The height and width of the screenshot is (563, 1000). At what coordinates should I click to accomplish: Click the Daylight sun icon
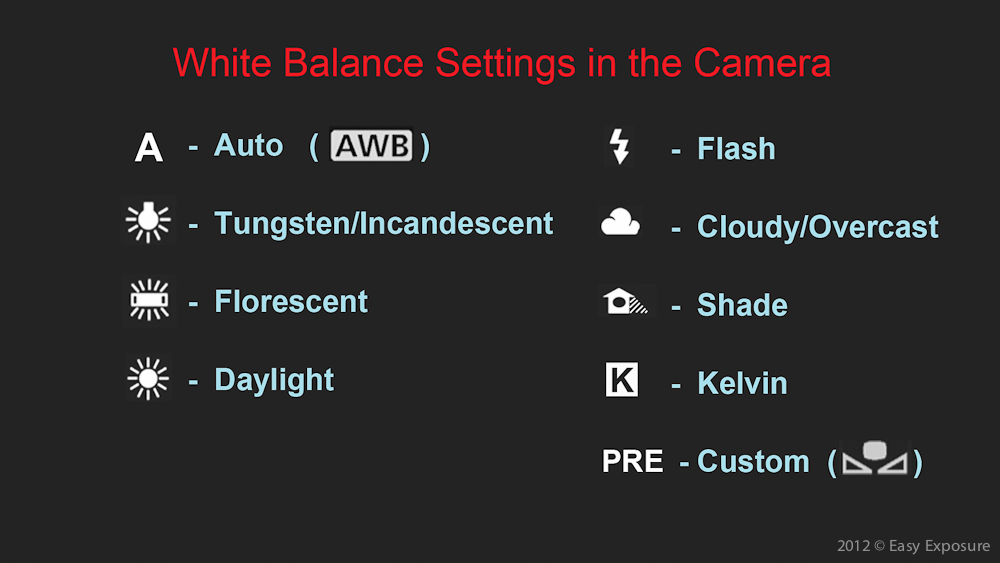(x=148, y=379)
